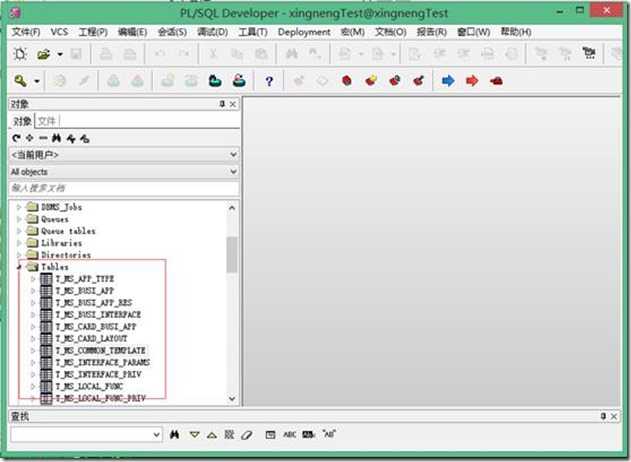
Task: Click the minus icon in object browser
Action: [43, 138]
